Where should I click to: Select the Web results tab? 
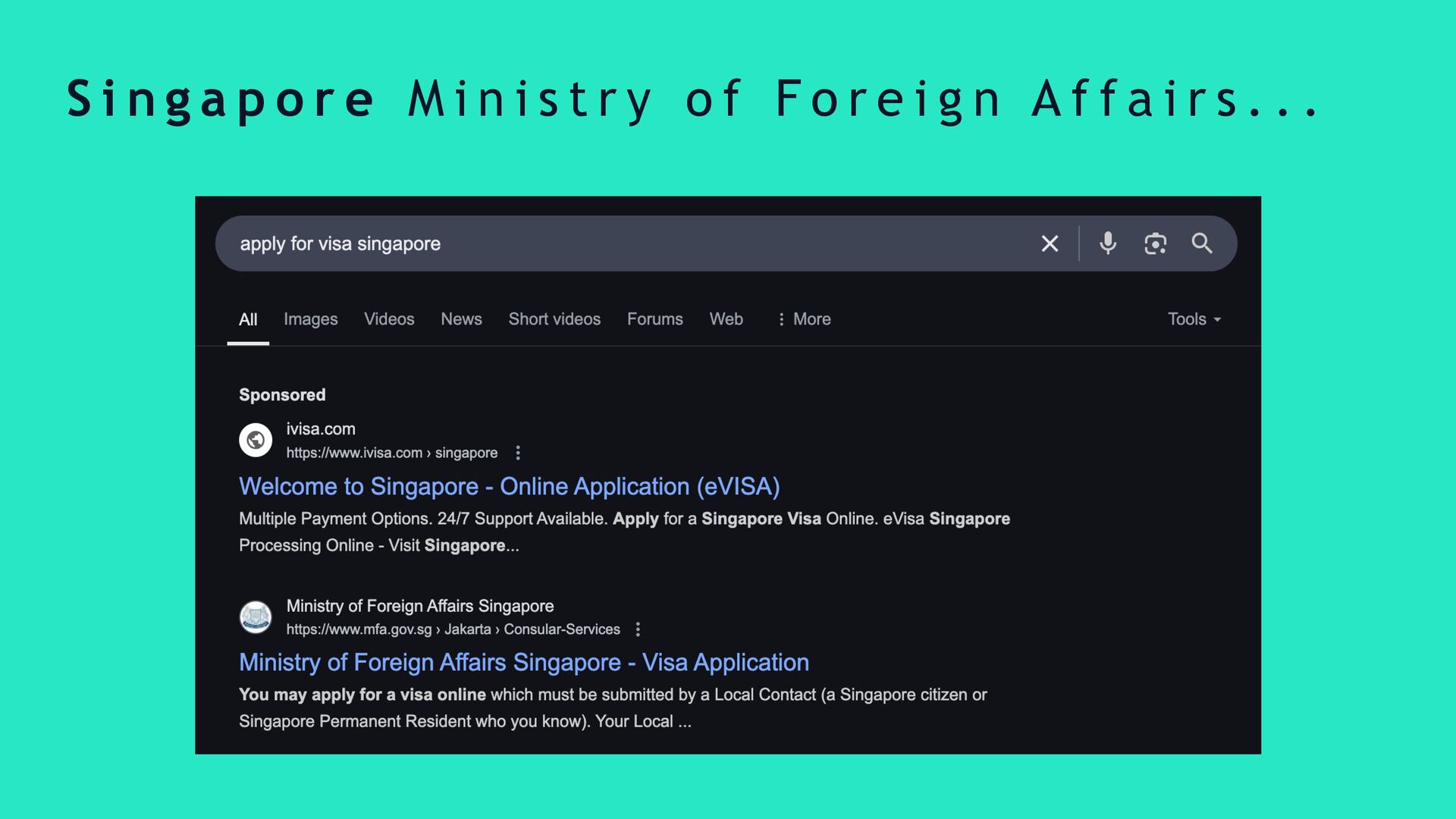[x=726, y=319]
